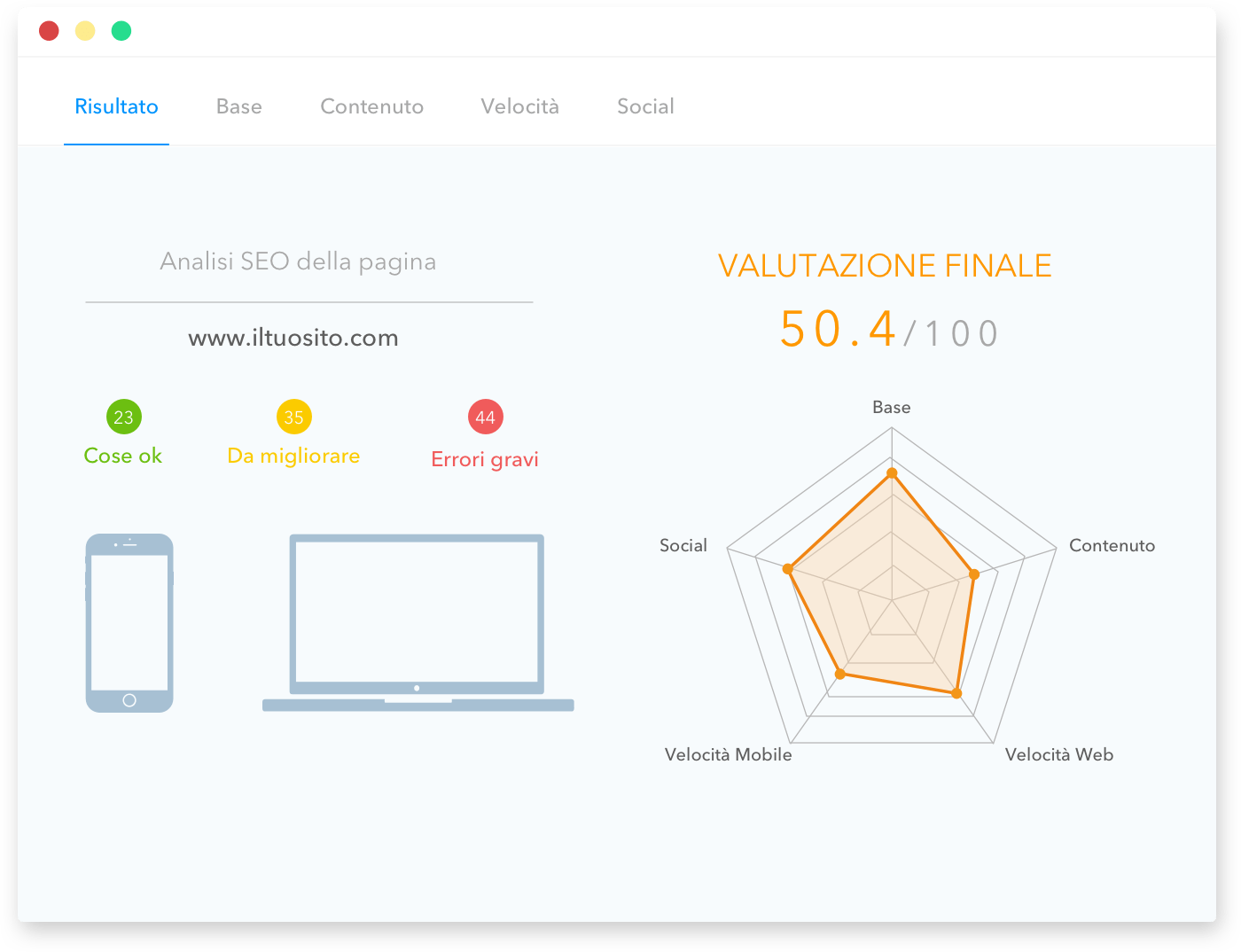The height and width of the screenshot is (952, 1241).
Task: Click the www.iltuosito.com URL text
Action: 293,338
